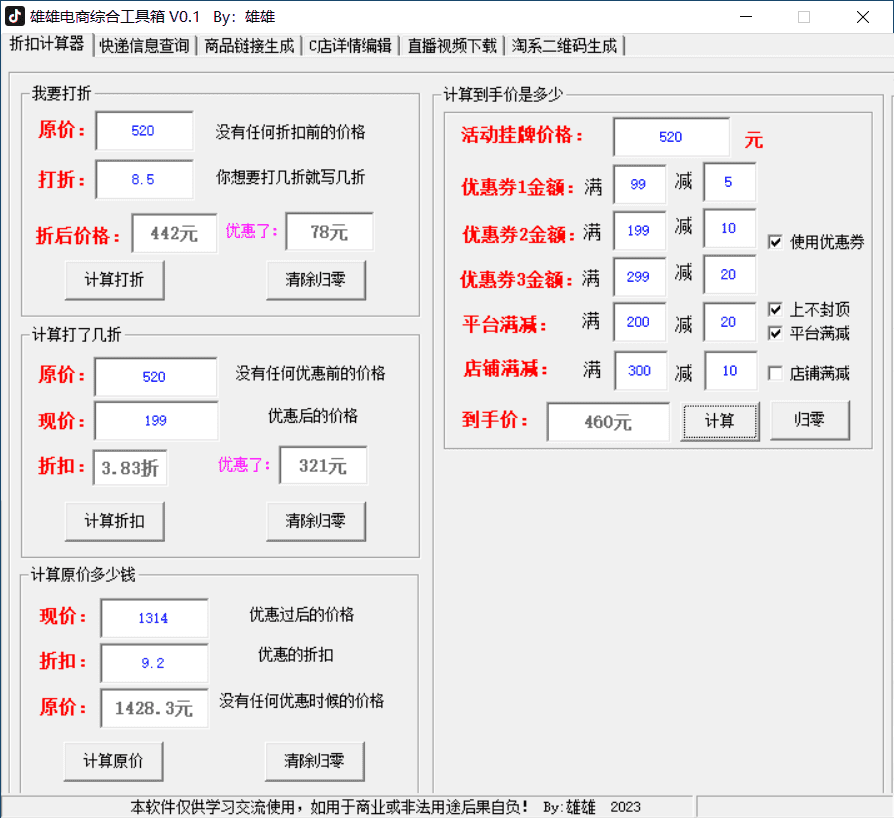Image resolution: width=894 pixels, height=818 pixels.
Task: Disable the 平台满减 checkbox
Action: (x=775, y=333)
